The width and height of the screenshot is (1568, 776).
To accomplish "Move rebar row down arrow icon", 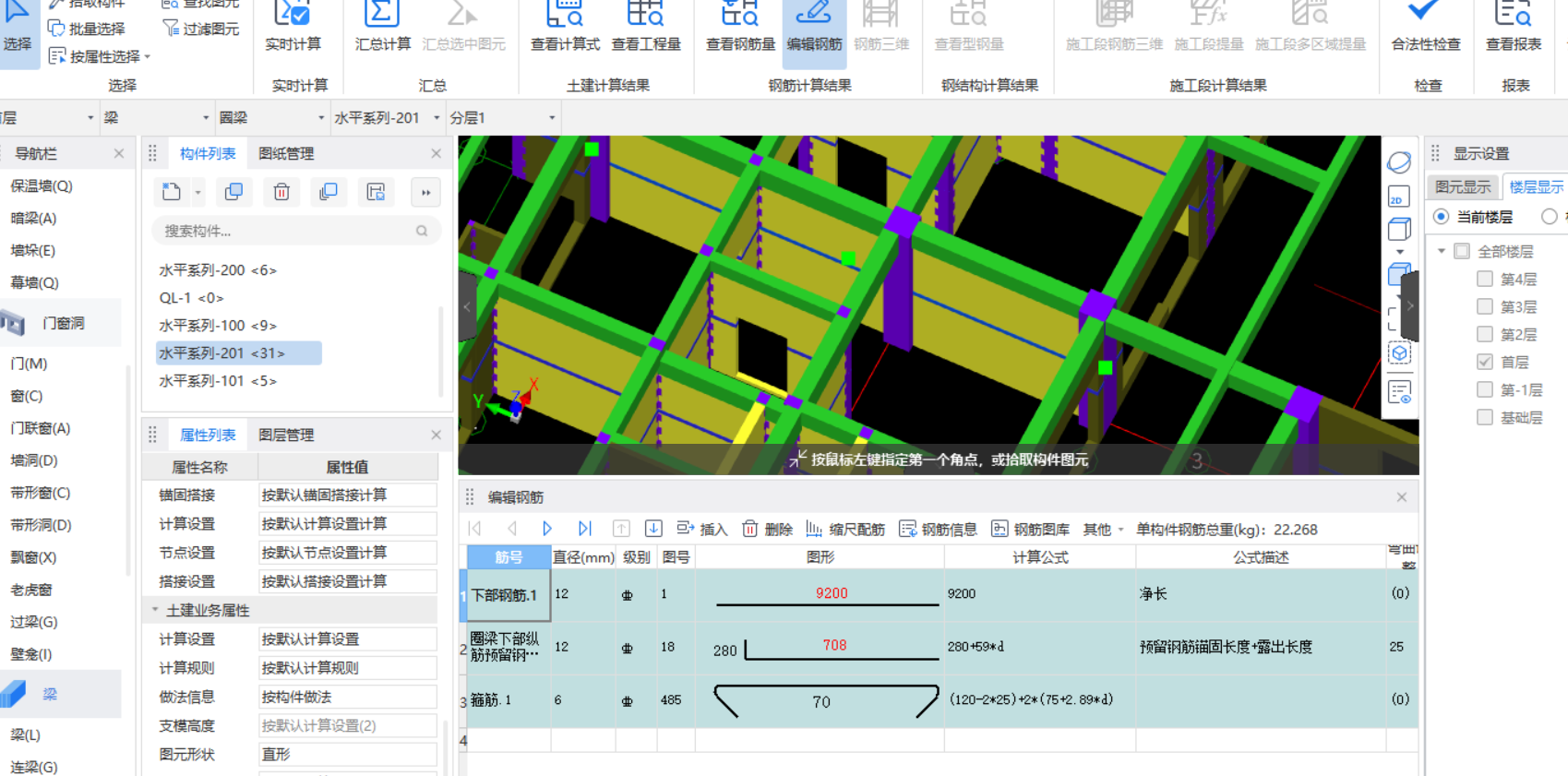I will click(653, 529).
